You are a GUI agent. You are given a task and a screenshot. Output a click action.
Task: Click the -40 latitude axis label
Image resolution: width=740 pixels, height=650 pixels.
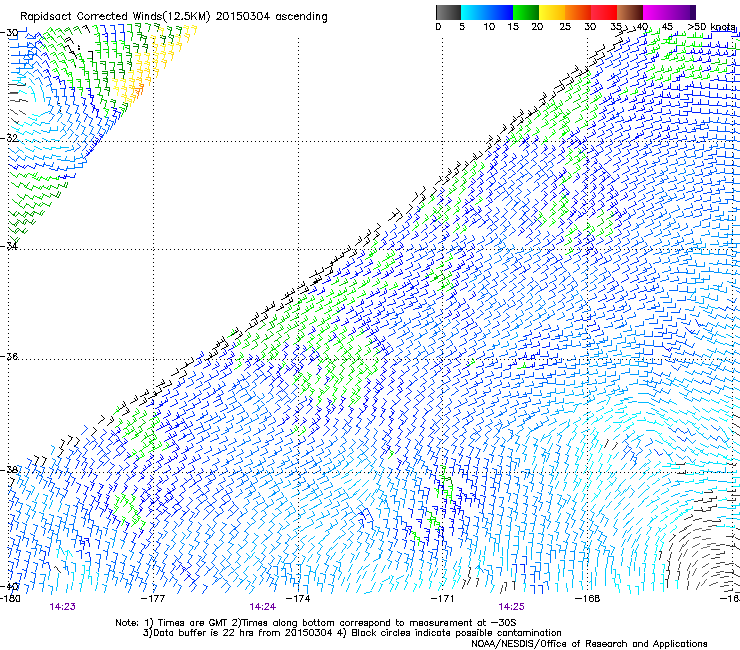point(9,586)
